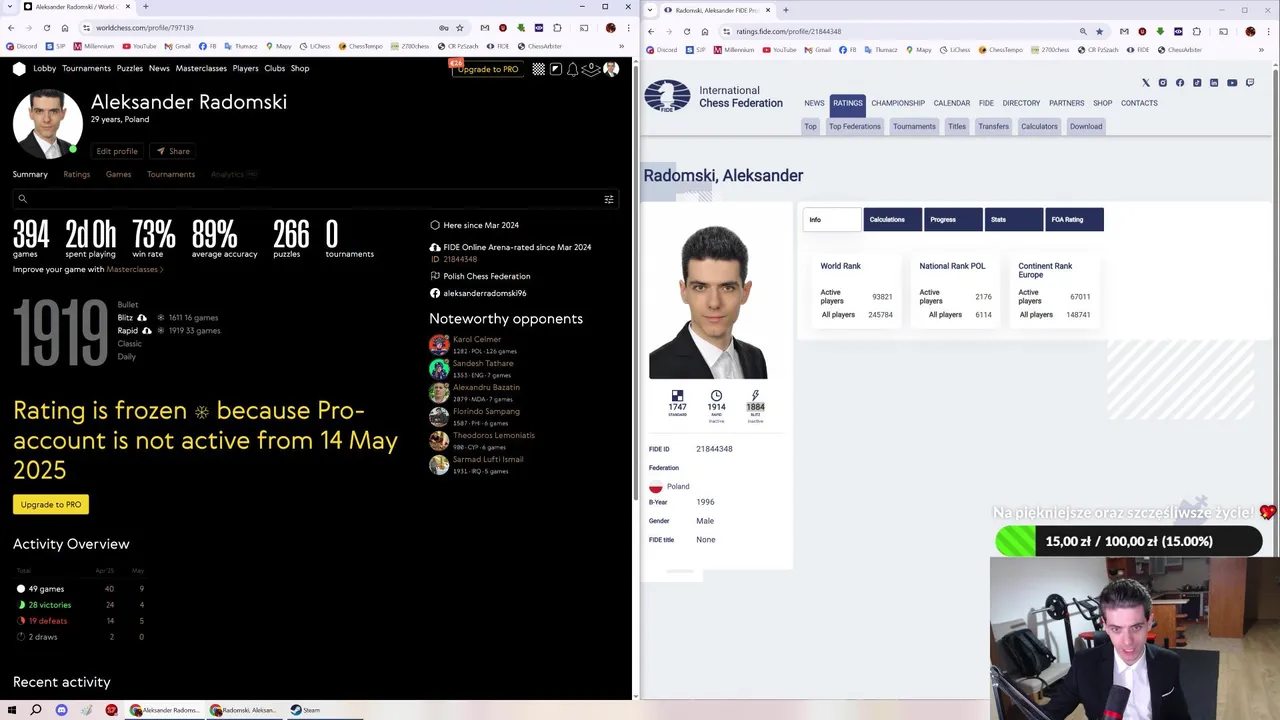The width and height of the screenshot is (1280, 720).
Task: Click the Edit profile button
Action: (117, 151)
